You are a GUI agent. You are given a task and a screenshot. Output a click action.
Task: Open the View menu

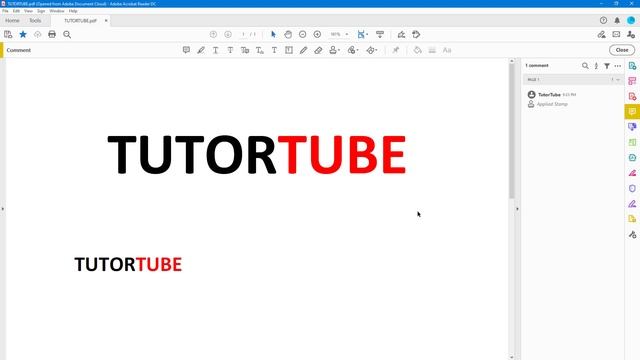(28, 11)
